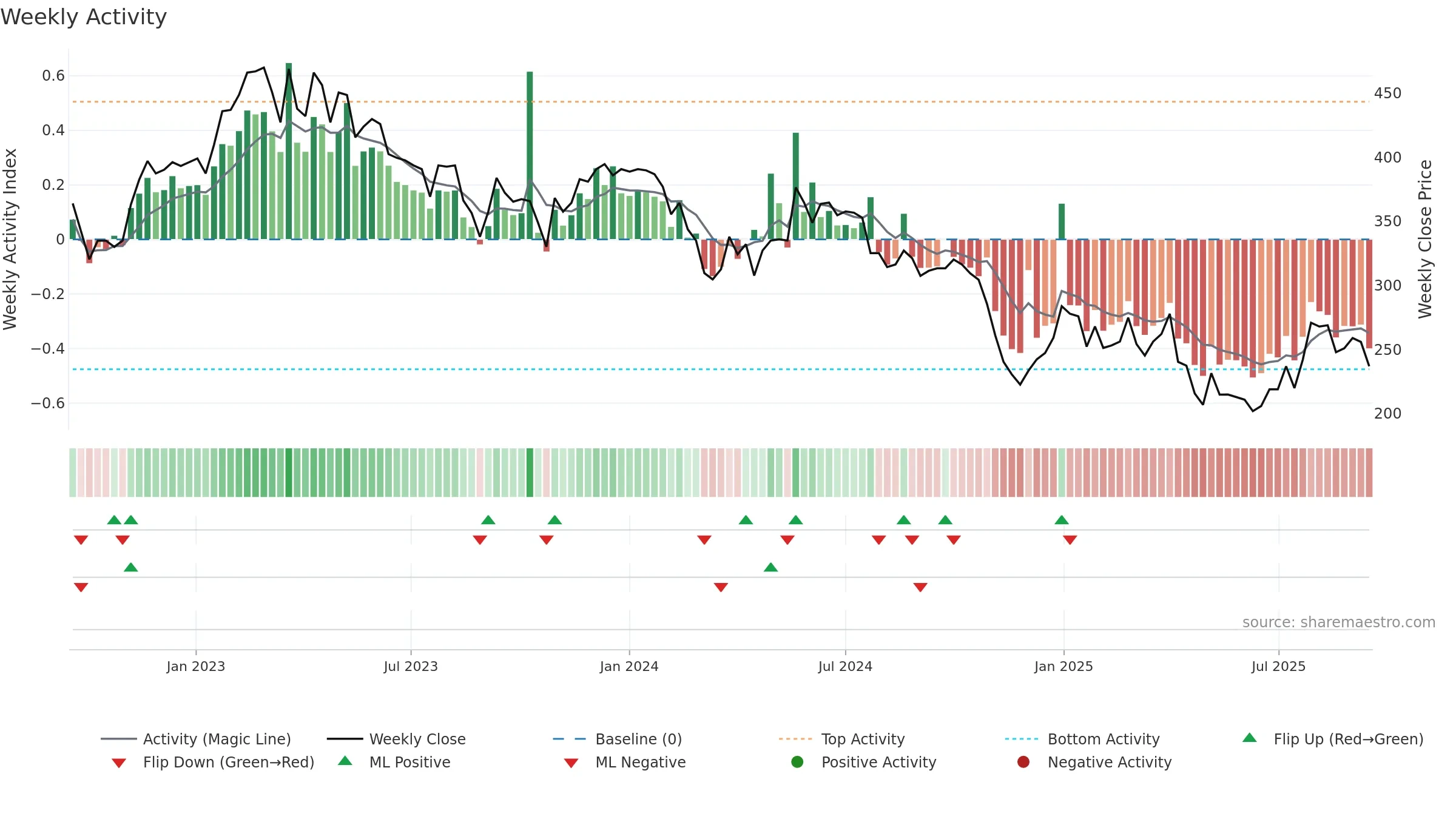Click the black Weekly Close legend line sample
1456x819 pixels.
point(345,739)
